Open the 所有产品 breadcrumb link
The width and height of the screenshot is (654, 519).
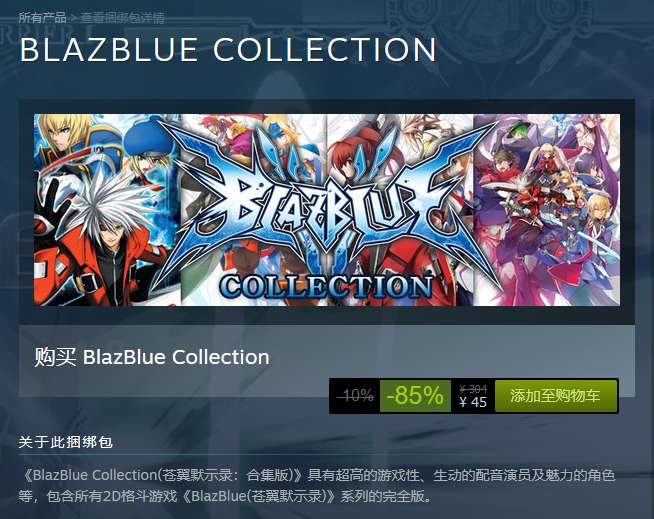[x=43, y=18]
